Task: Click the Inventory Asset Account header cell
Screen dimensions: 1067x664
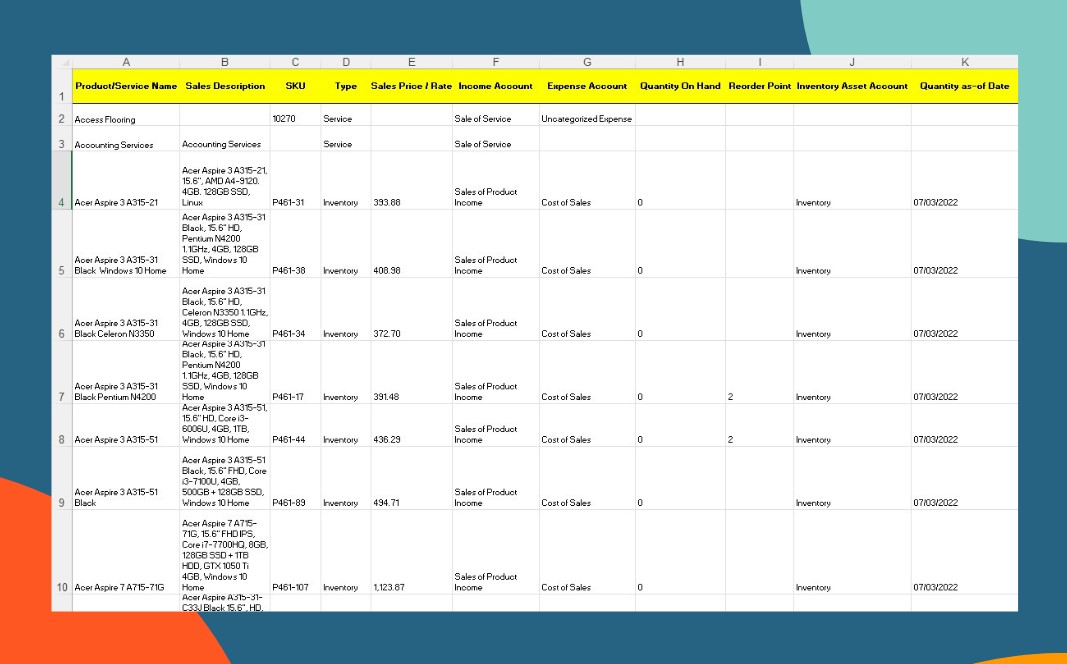Action: 852,86
